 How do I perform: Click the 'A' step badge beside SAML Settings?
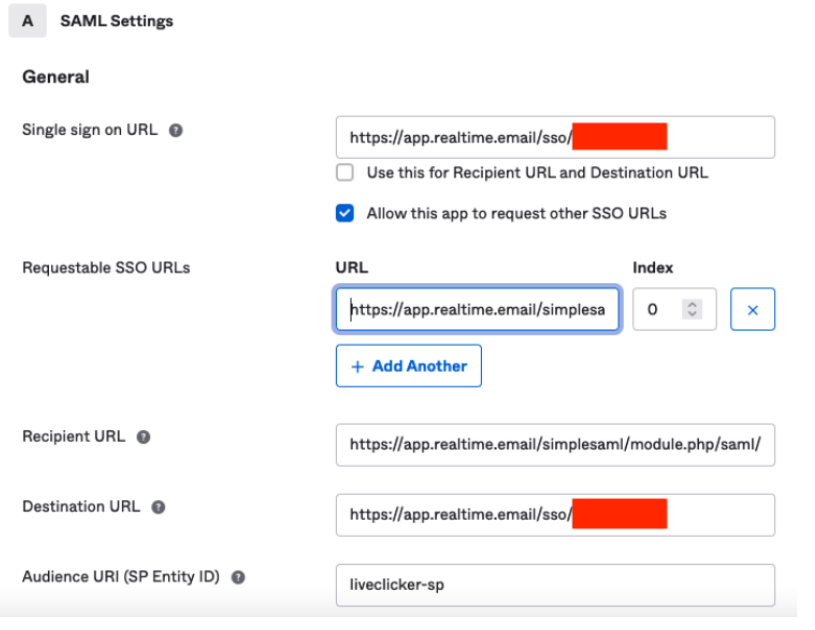tap(27, 21)
